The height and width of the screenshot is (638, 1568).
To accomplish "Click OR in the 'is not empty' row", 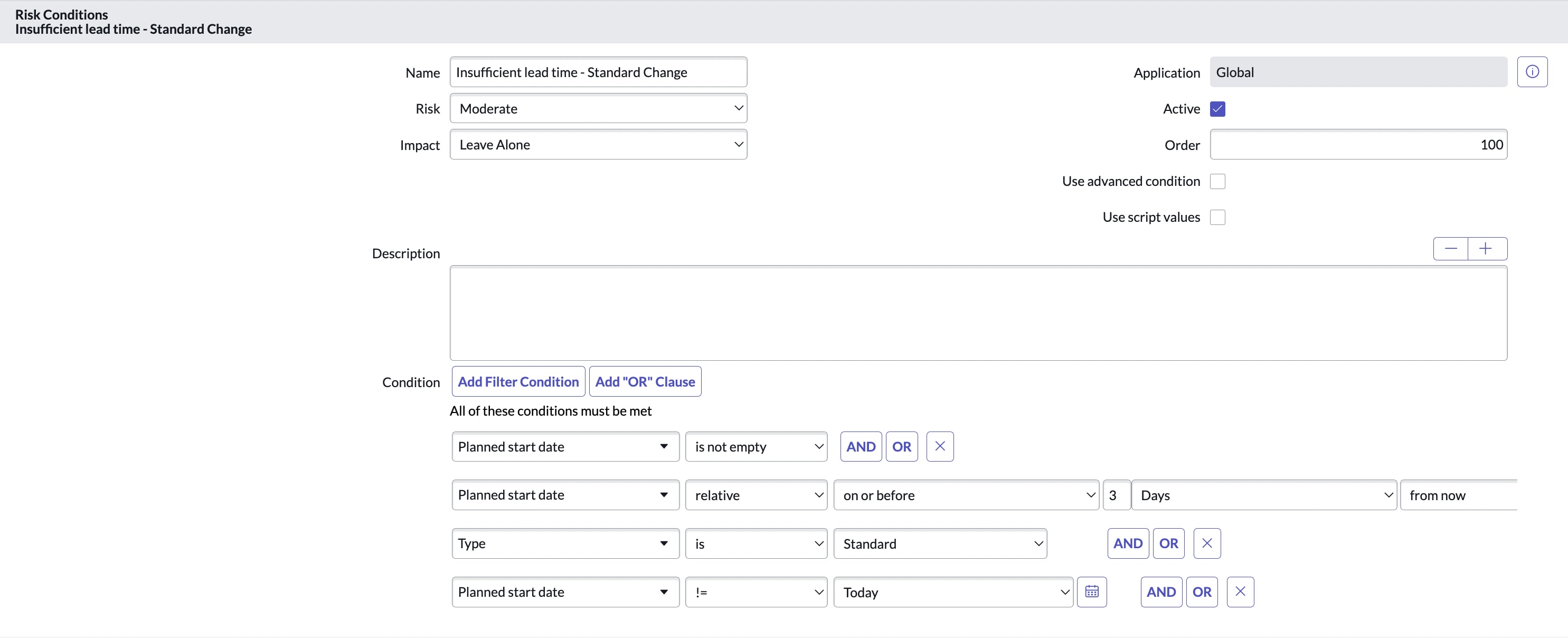I will pos(902,446).
